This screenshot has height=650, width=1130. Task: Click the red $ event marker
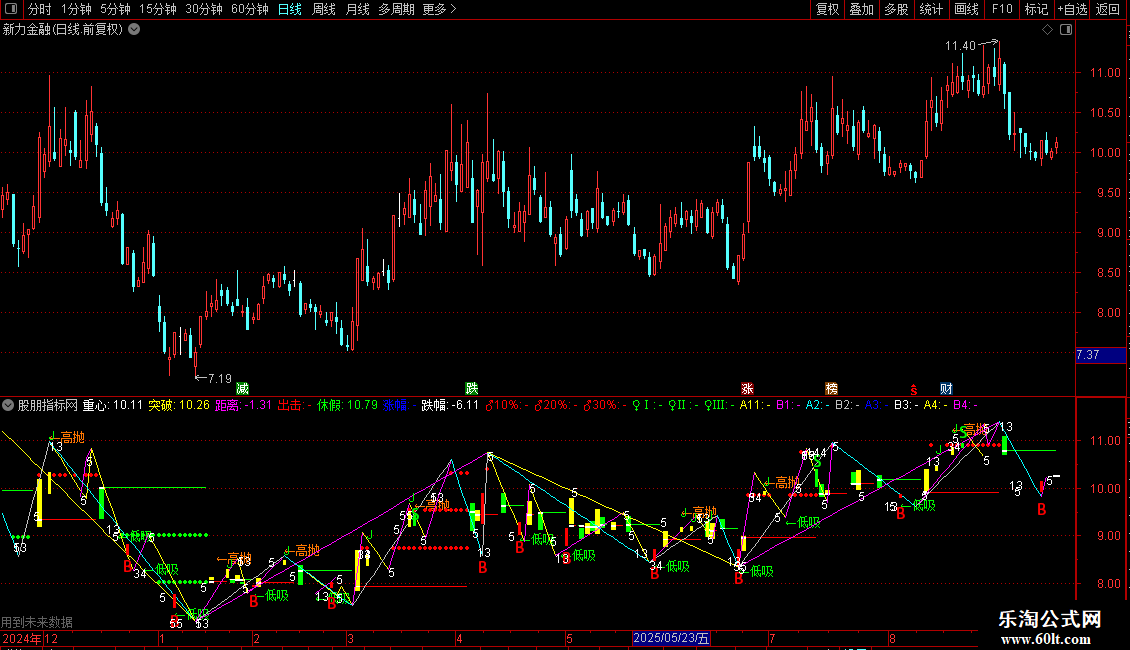(x=914, y=389)
